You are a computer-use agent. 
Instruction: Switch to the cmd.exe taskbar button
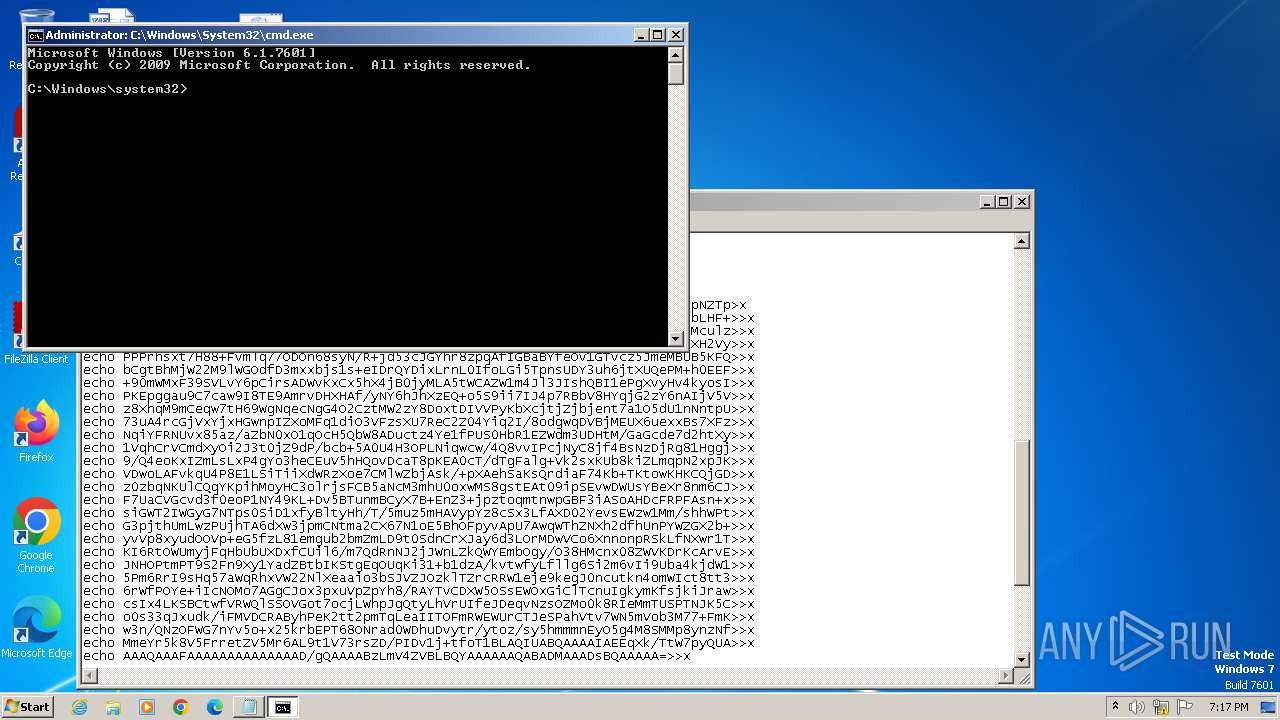(283, 707)
